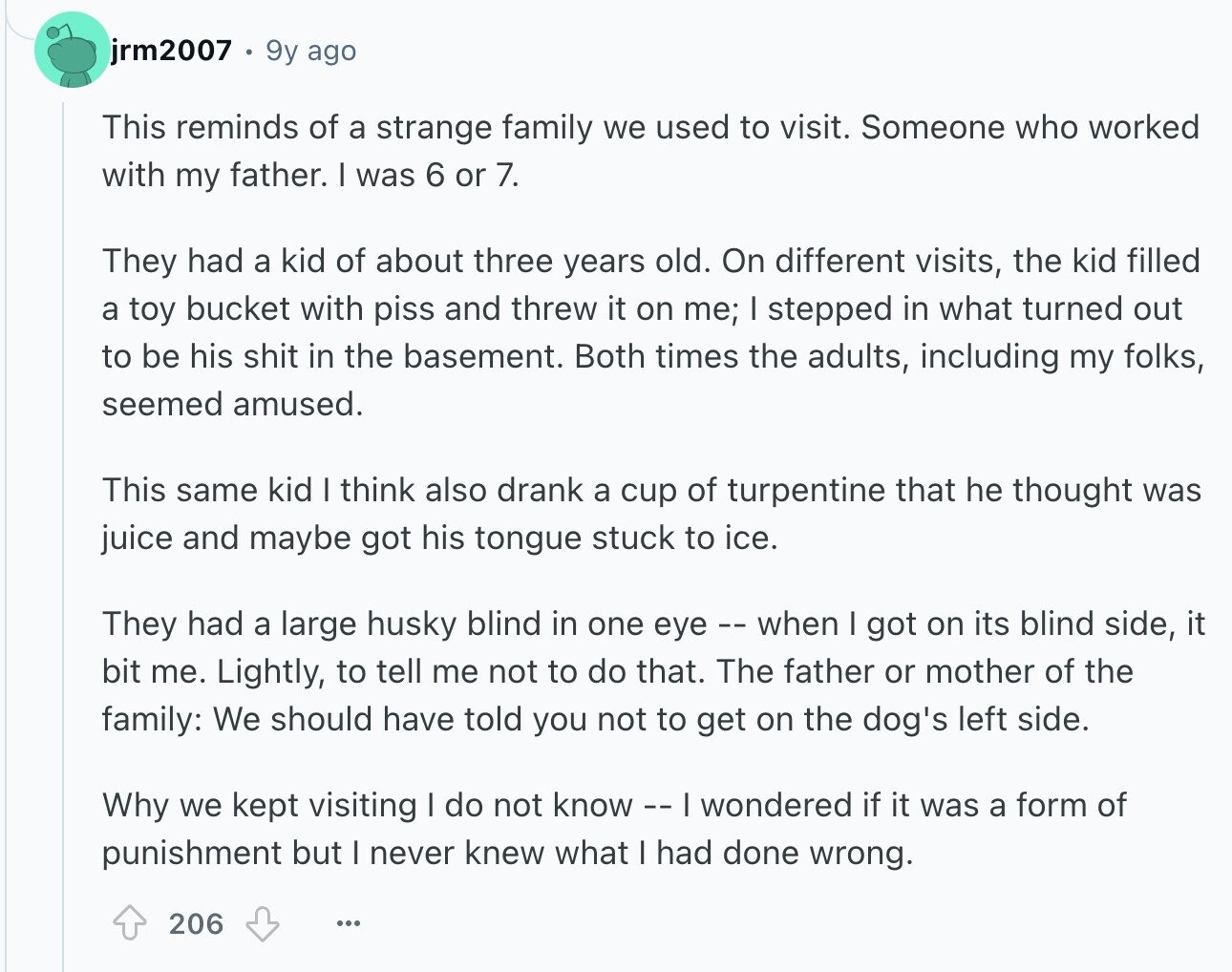1232x972 pixels.
Task: Click the paragraph about drinking turpentine
Action: click(x=651, y=514)
